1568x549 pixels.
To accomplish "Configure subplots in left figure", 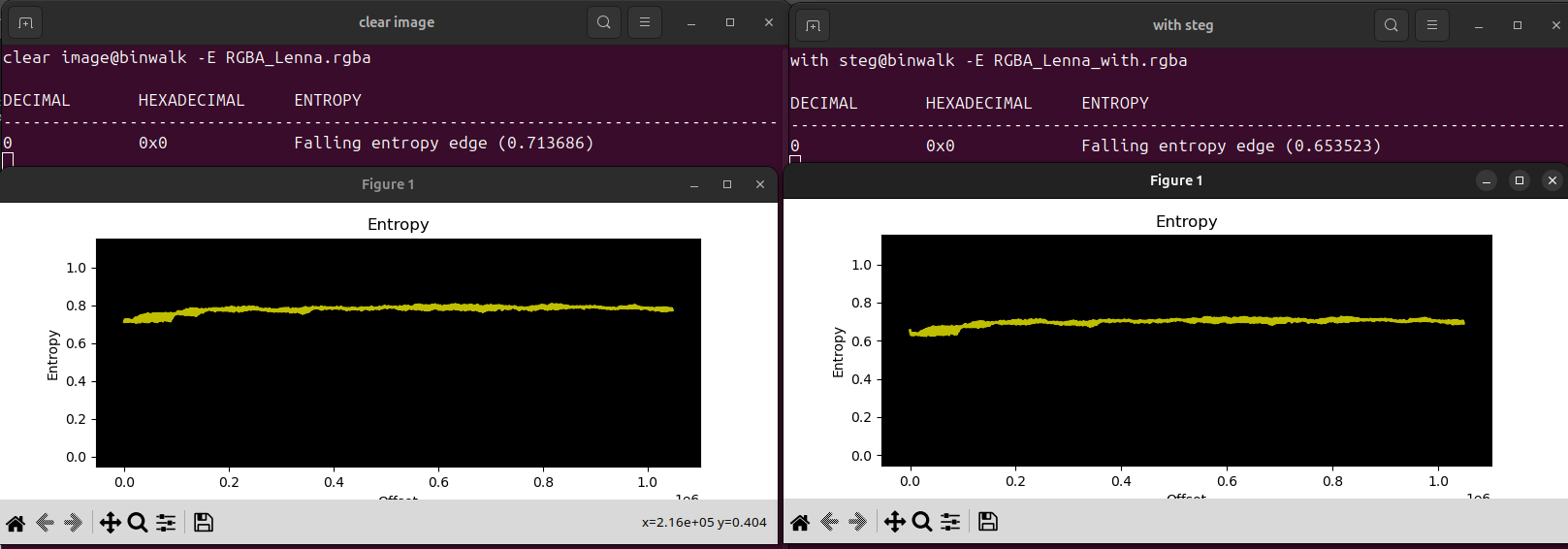I will [x=166, y=523].
